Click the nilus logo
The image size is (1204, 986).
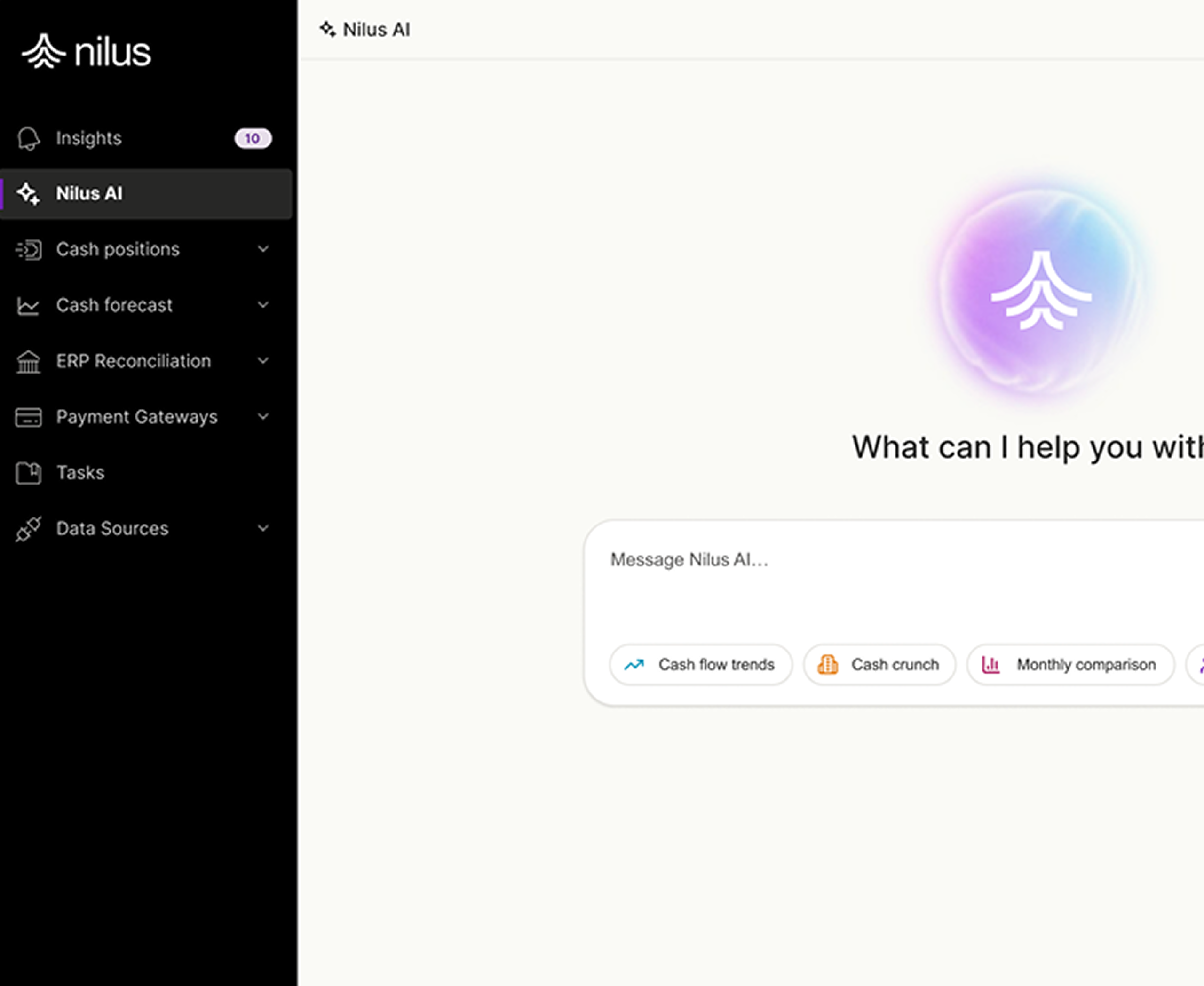(87, 52)
